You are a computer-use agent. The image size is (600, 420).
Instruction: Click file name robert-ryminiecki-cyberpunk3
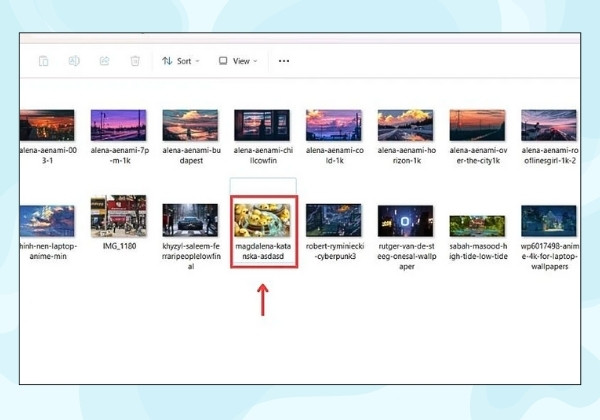click(x=335, y=251)
